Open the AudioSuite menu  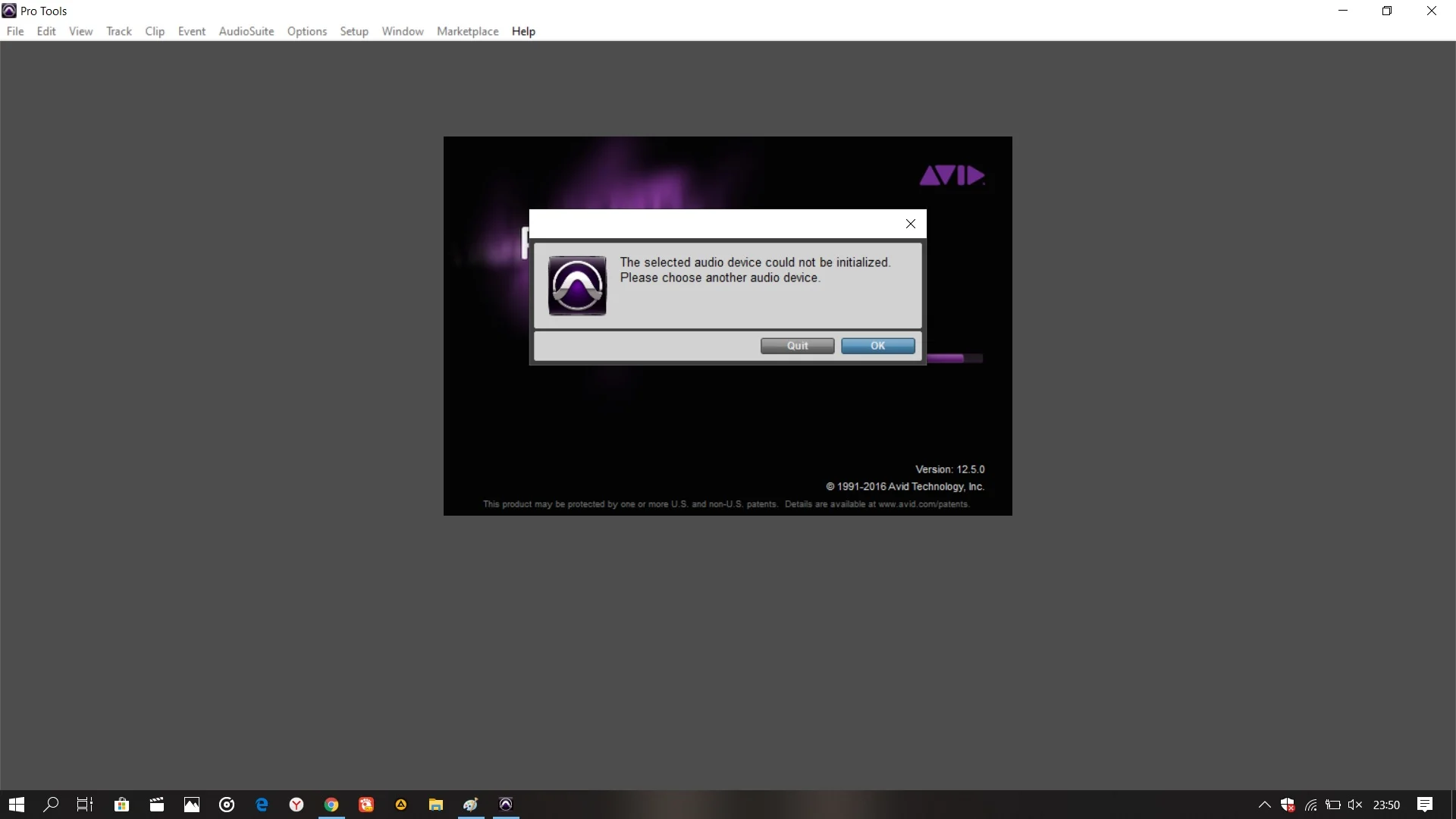(x=246, y=31)
